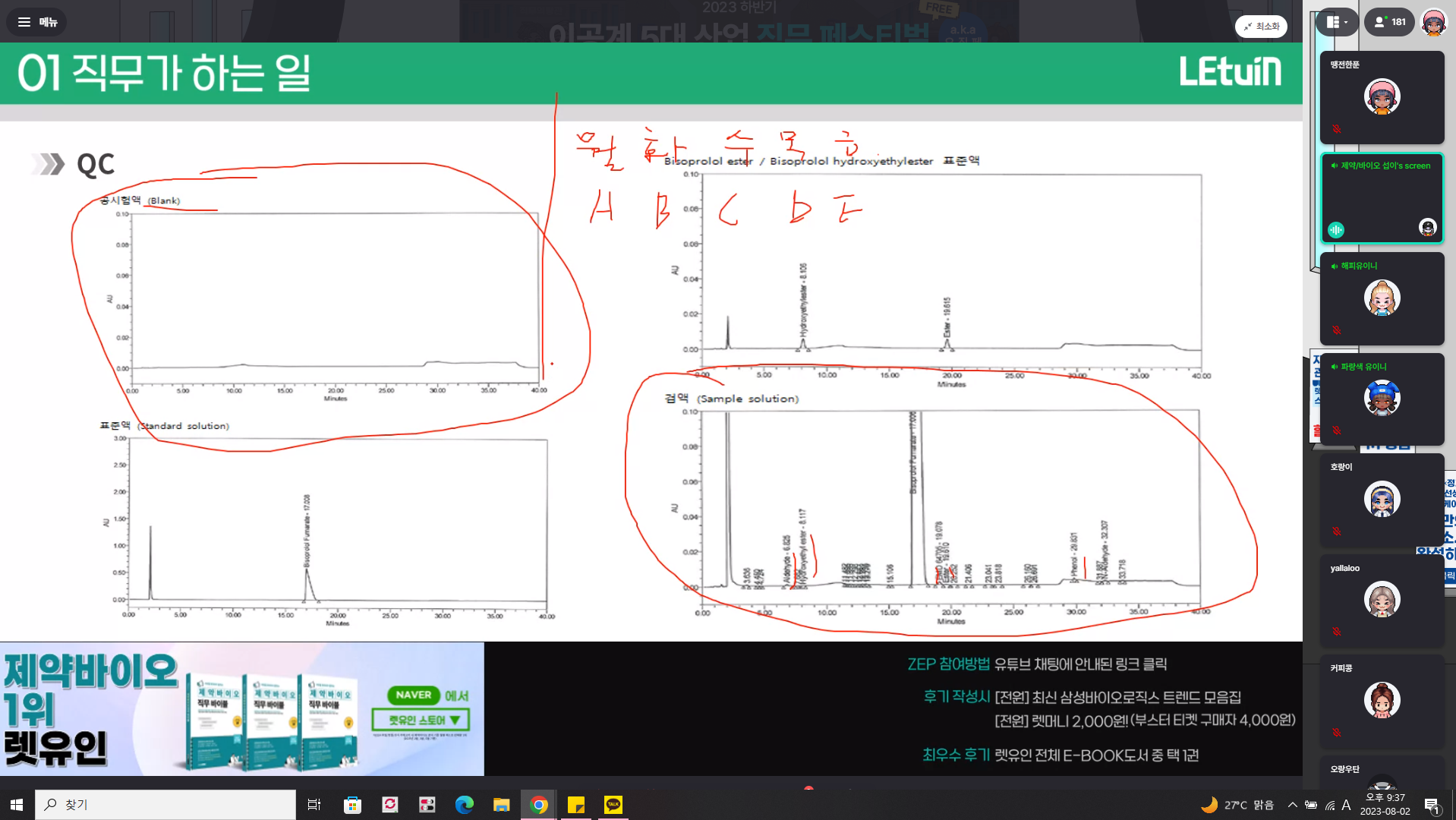
Task: Expand the system tray hidden icons
Action: click(1292, 805)
